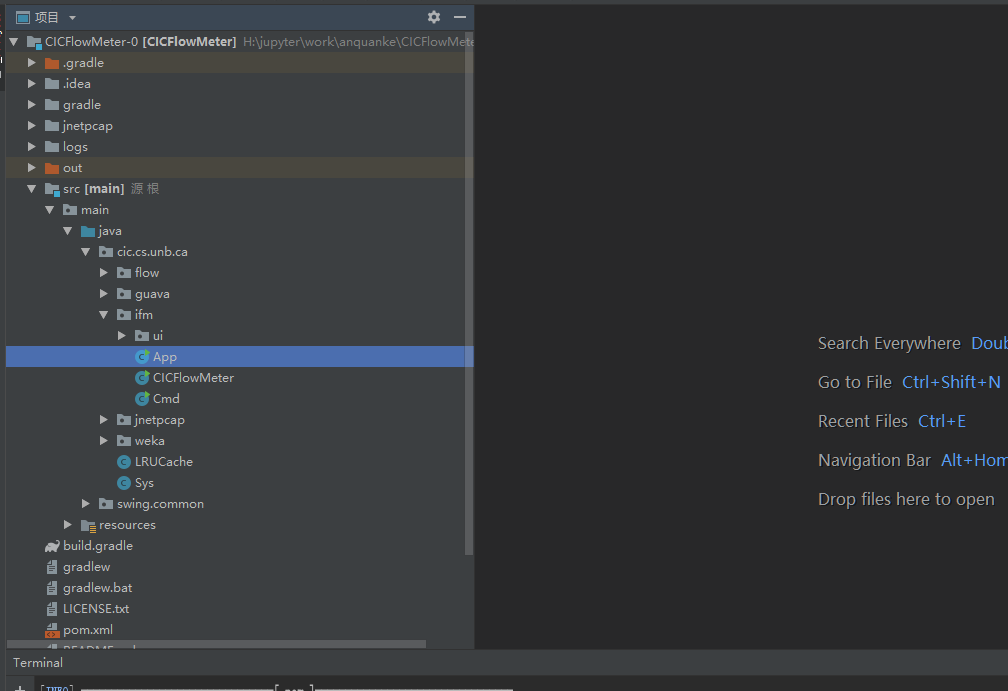The image size is (1008, 691).
Task: Click the LRUCache class icon
Action: pos(124,462)
